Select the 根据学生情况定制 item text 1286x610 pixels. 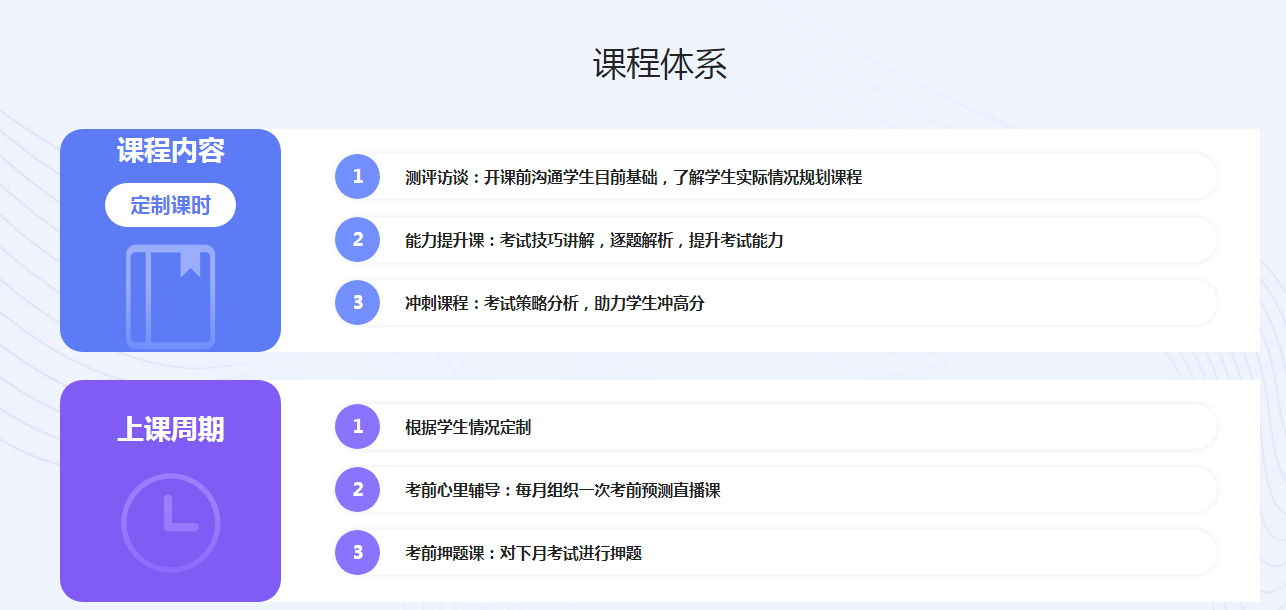(467, 428)
